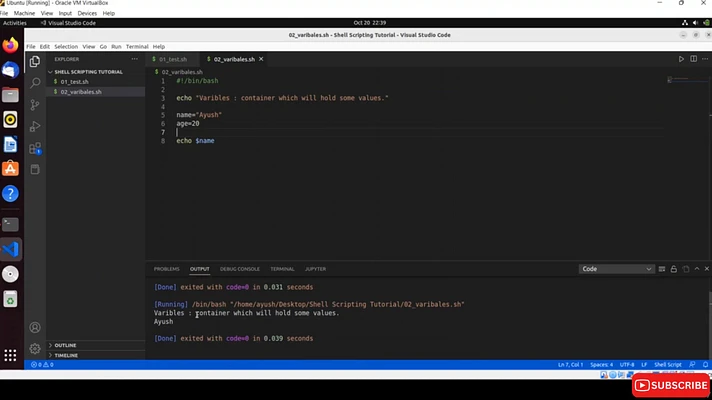Open the Extensions view
Viewport: 712px width, 400px height.
[35, 148]
